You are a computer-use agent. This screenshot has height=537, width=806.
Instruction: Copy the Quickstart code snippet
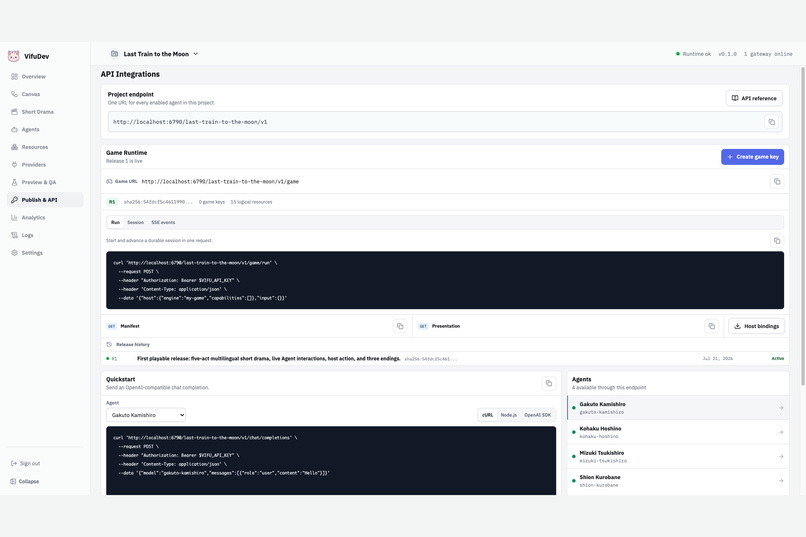click(x=548, y=383)
